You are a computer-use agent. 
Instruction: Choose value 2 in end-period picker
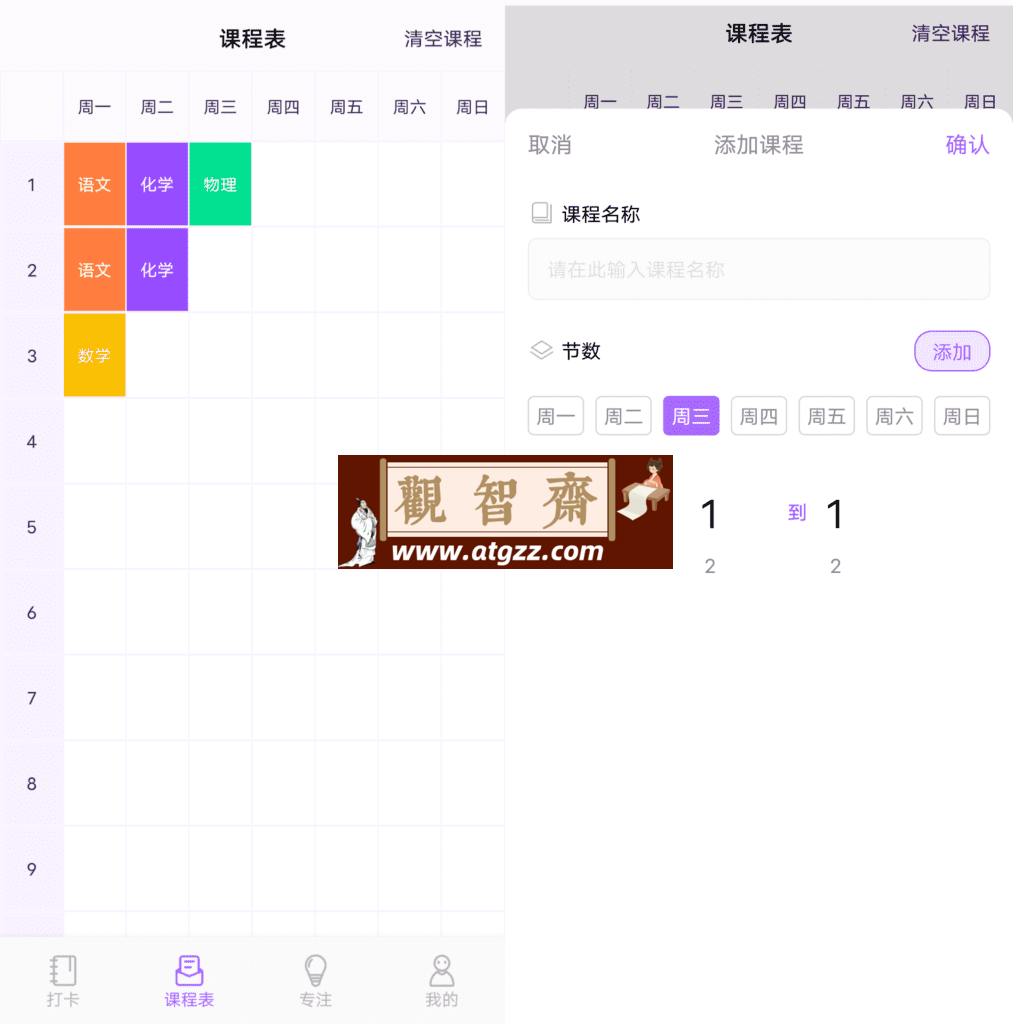(x=835, y=566)
